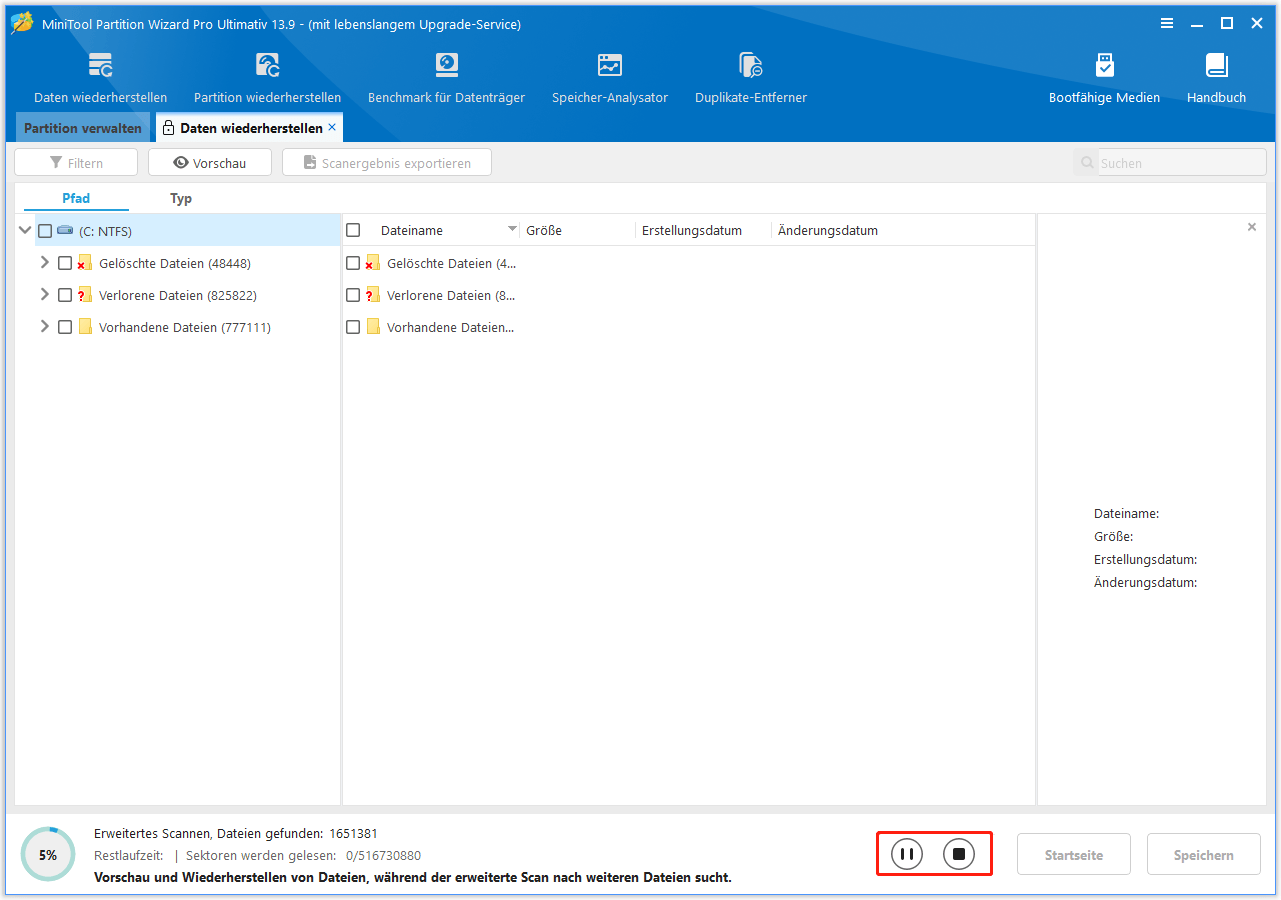The image size is (1281, 900).
Task: Click the Startseite button
Action: click(1074, 855)
